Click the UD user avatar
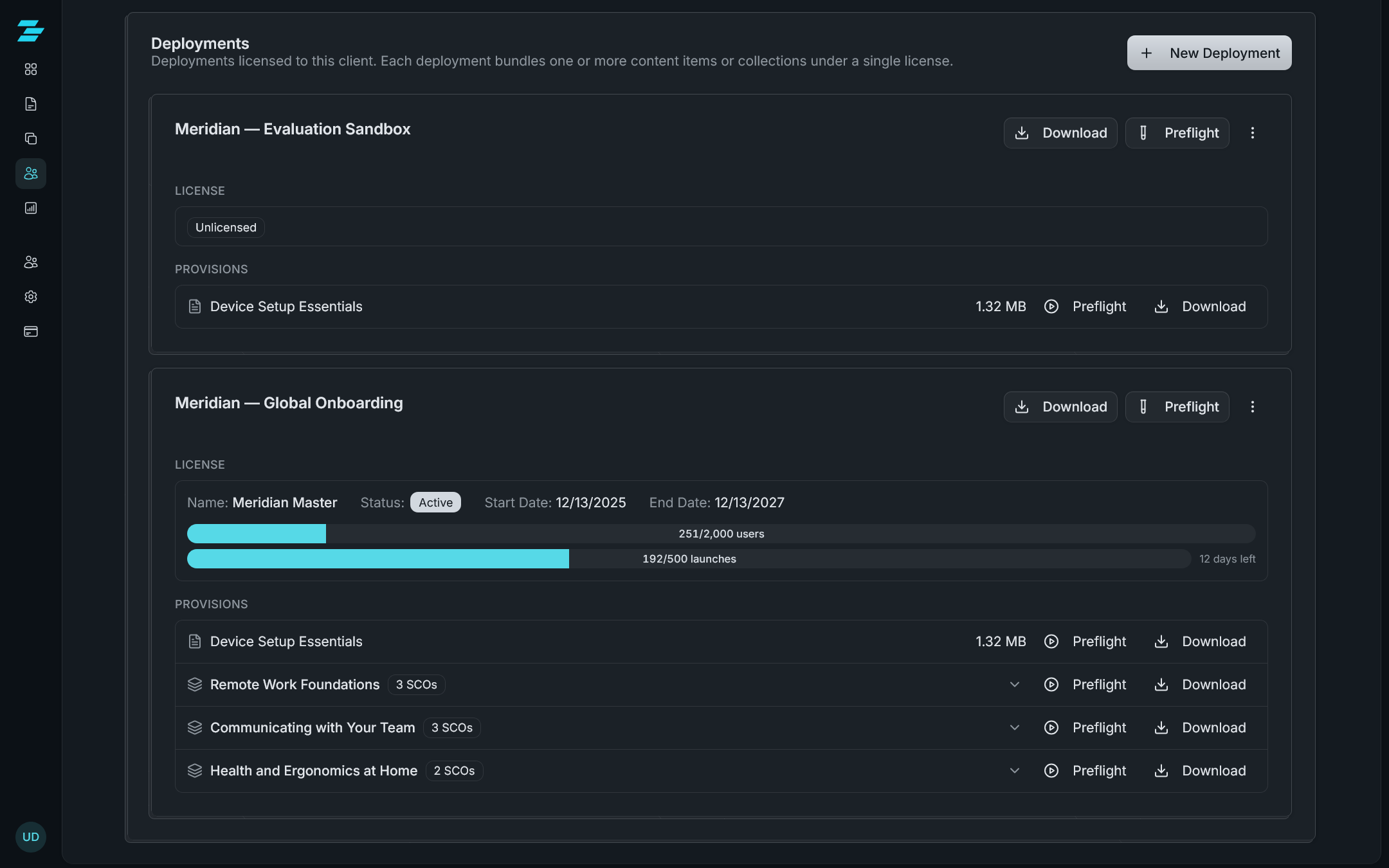 [x=31, y=837]
